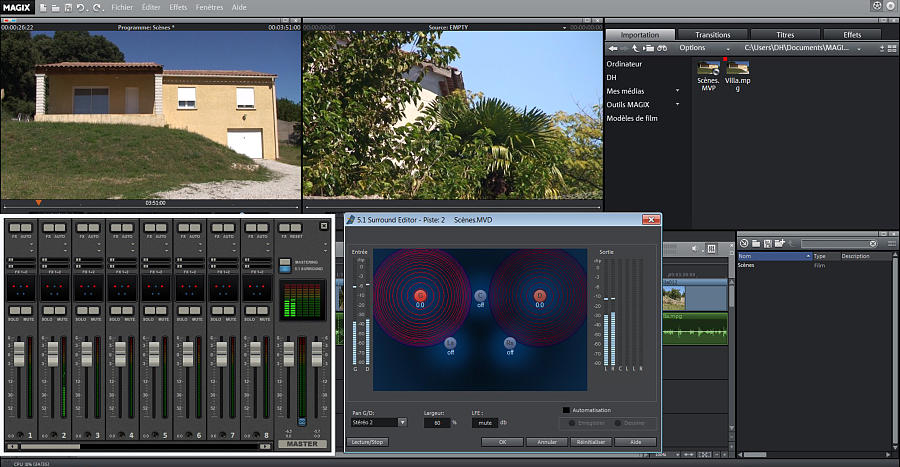
Task: Clear the project list search field
Action: (873, 243)
